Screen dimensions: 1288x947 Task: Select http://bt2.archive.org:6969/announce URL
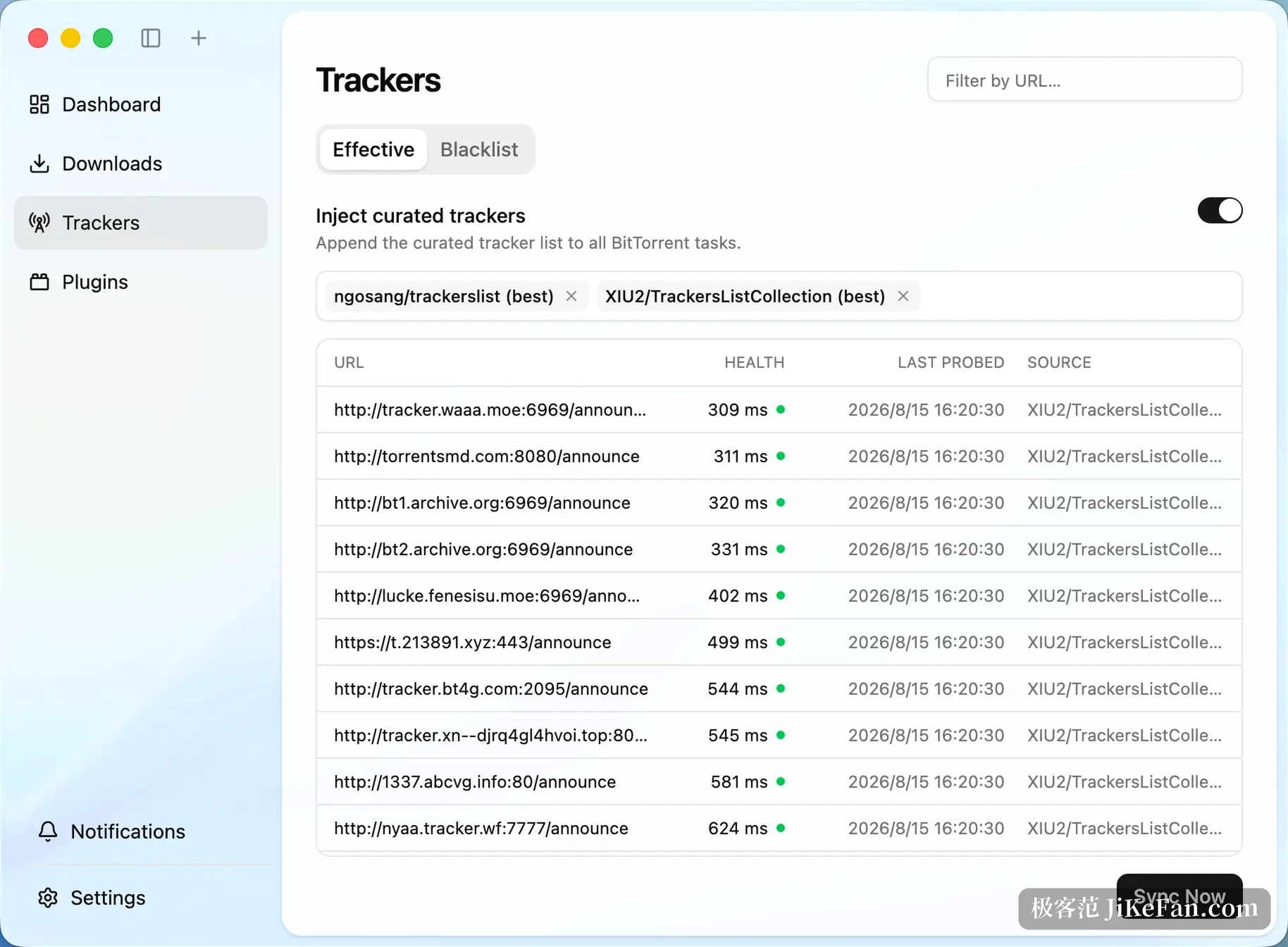[483, 549]
